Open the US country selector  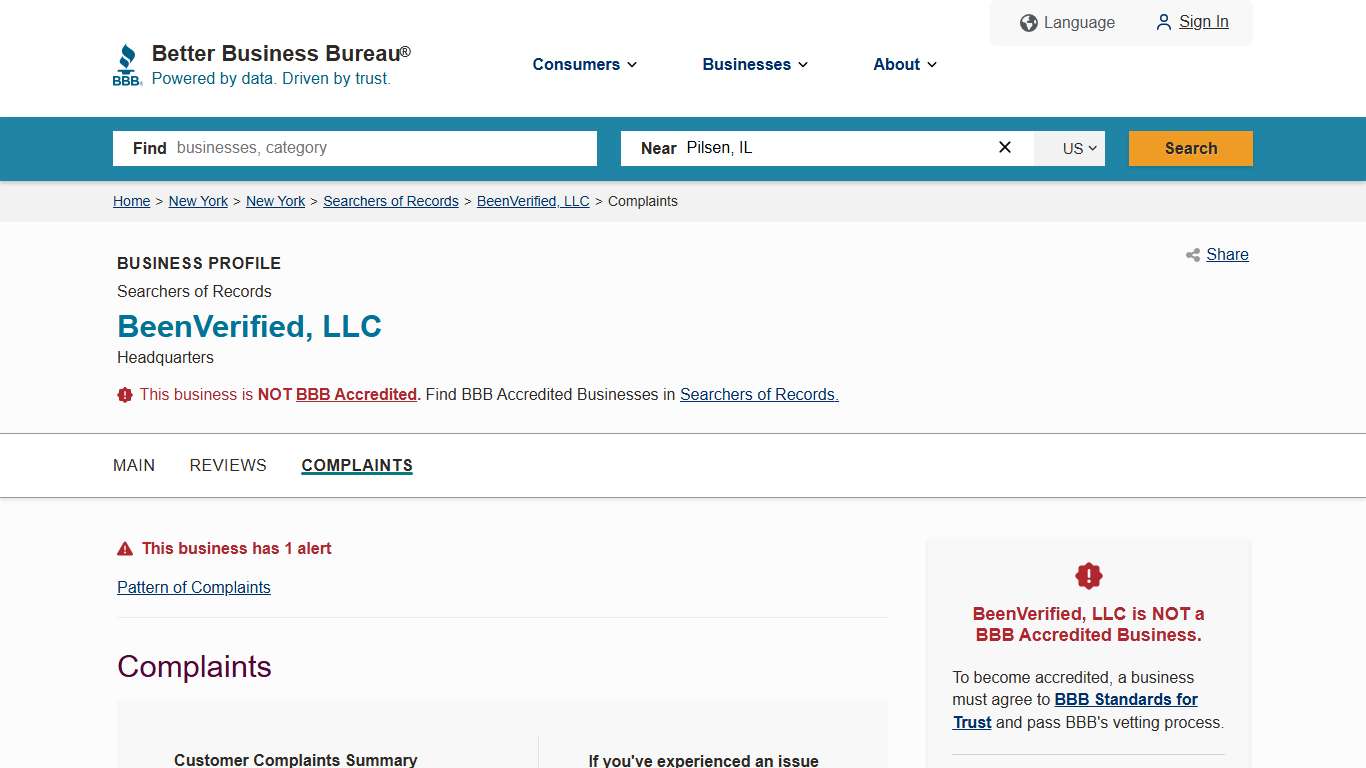click(x=1069, y=148)
